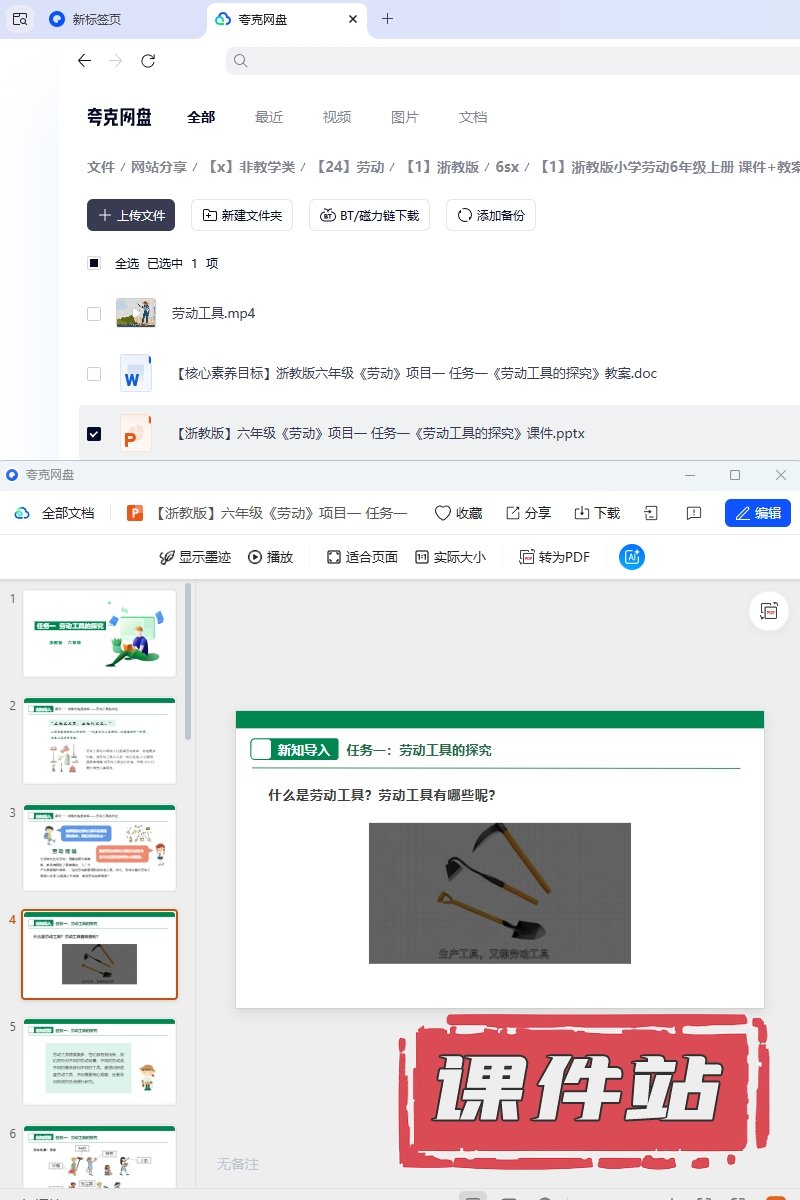Click the AI assistant icon in viewer toolbar

click(631, 557)
